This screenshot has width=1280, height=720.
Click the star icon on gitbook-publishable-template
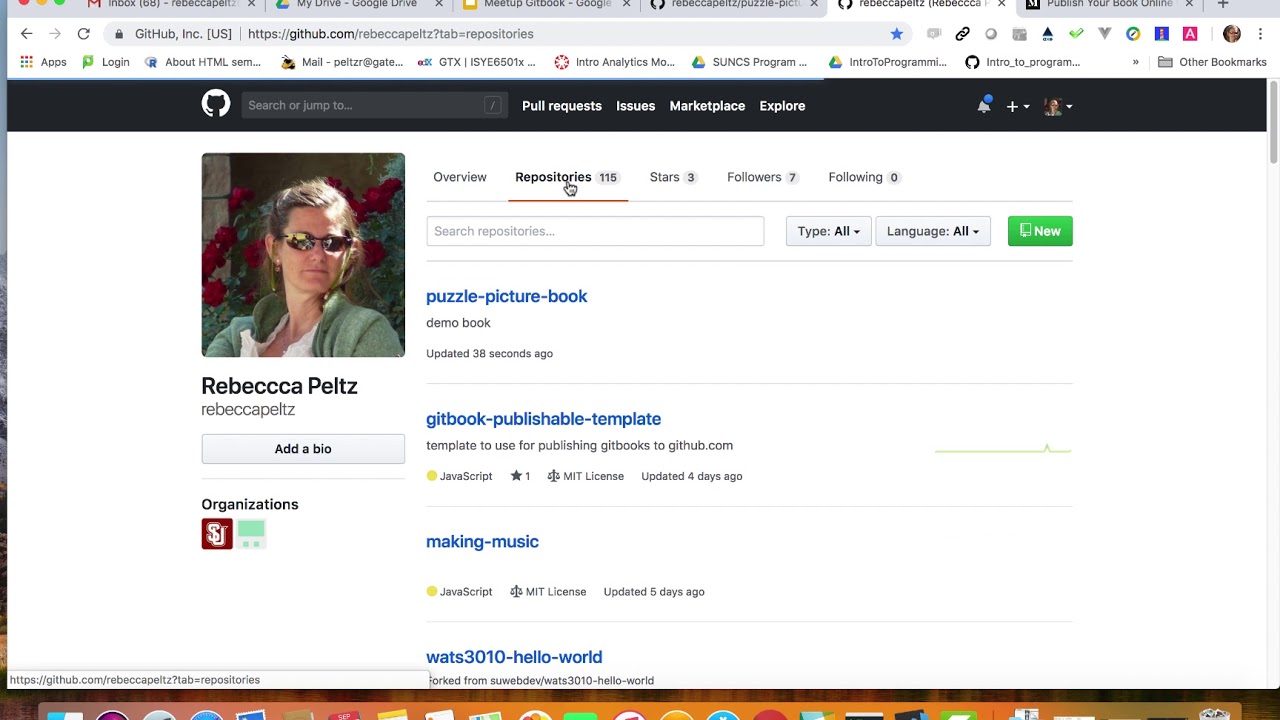point(516,476)
